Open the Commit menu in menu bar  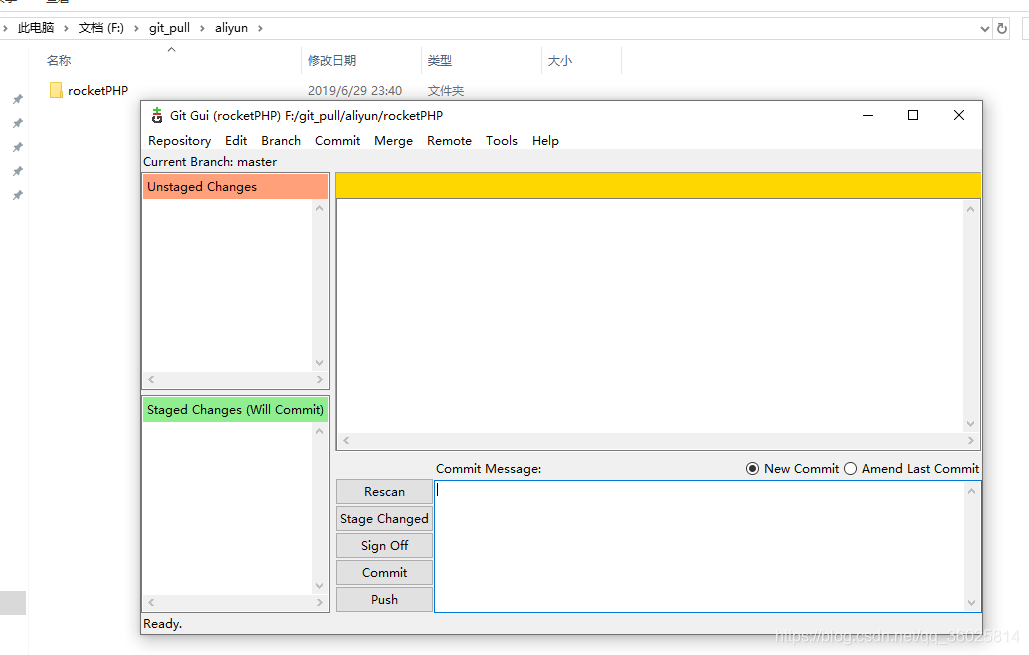tap(337, 140)
